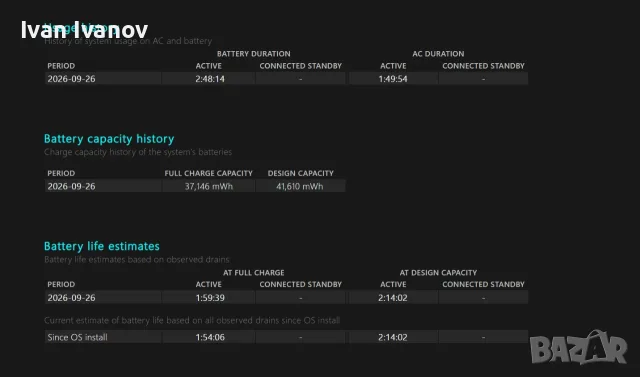Viewport: 640px width, 377px height.
Task: Select the full-charge estimate "1:59:39"
Action: click(x=210, y=298)
